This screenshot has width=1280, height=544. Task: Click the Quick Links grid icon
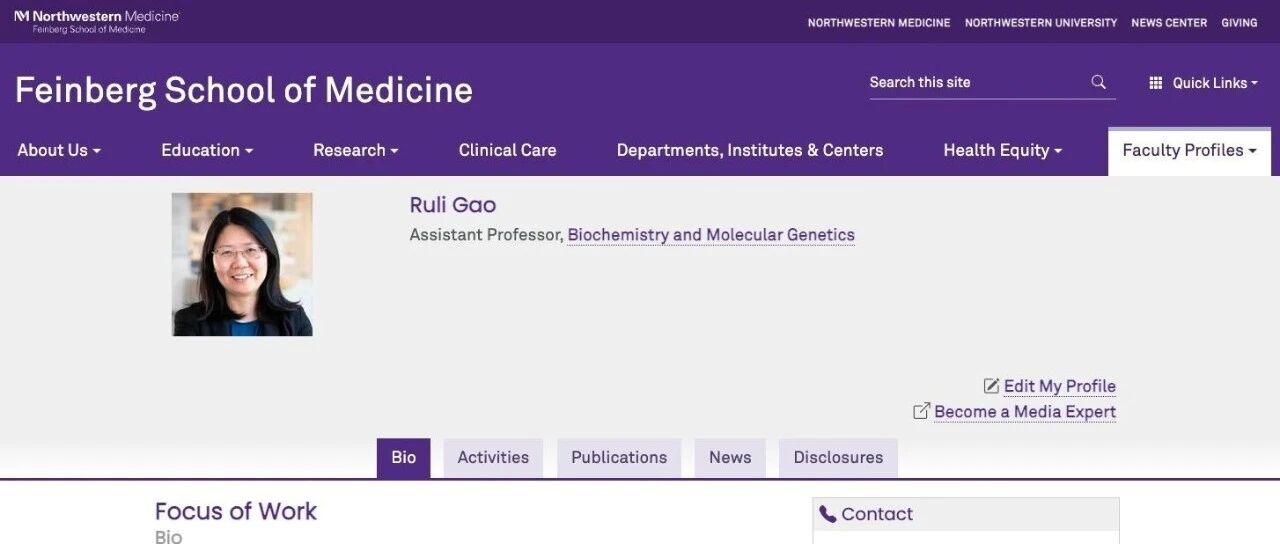click(1156, 83)
